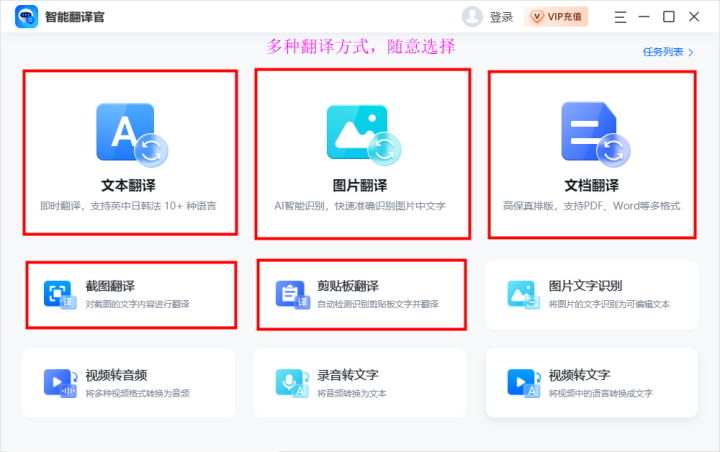Open the 录音转文字 recording-to-text microphone icon

[291, 383]
